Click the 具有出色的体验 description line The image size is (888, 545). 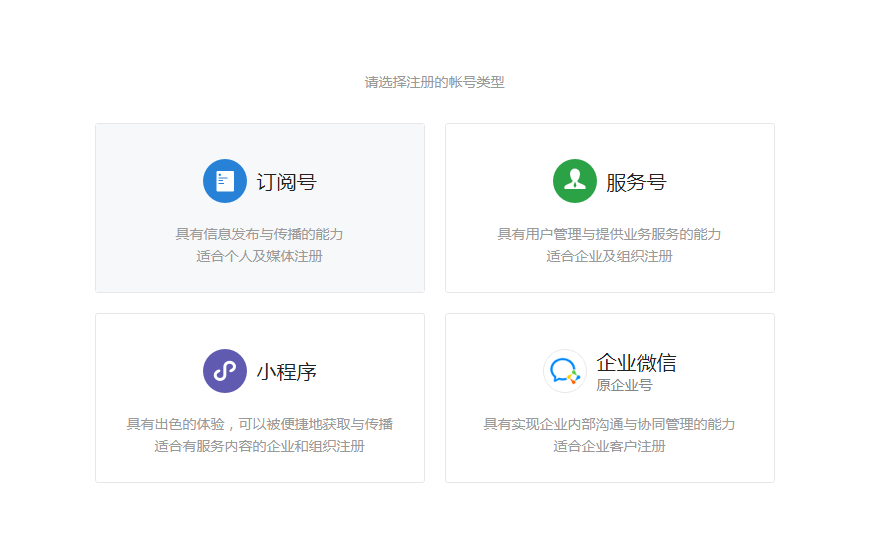pos(259,424)
